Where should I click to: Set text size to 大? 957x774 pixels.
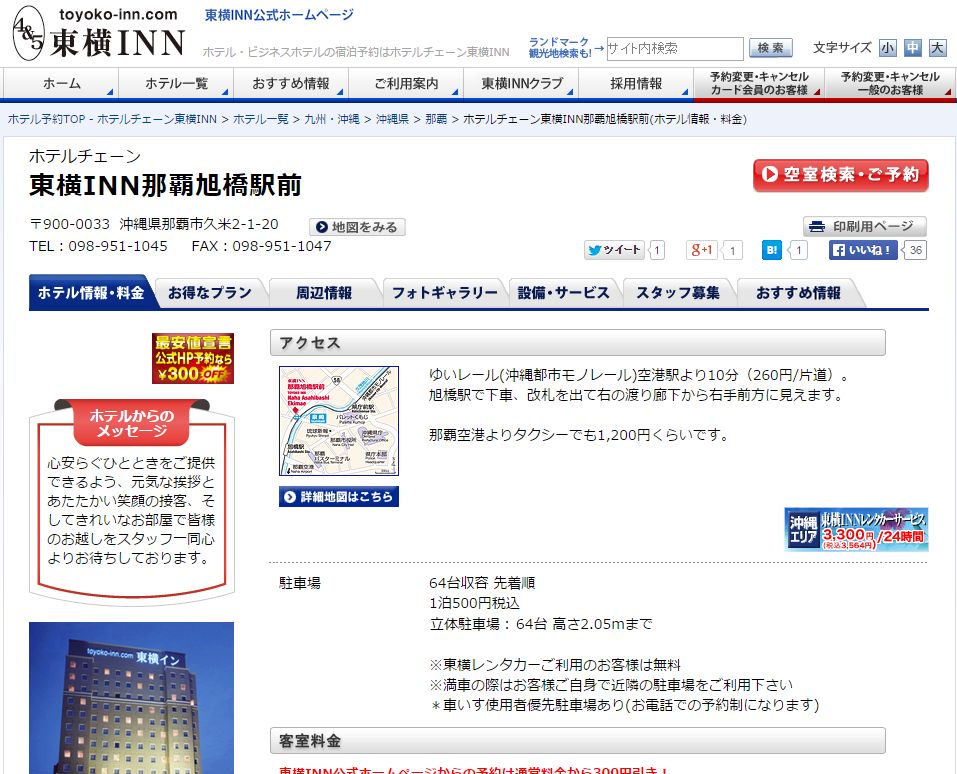pos(937,48)
